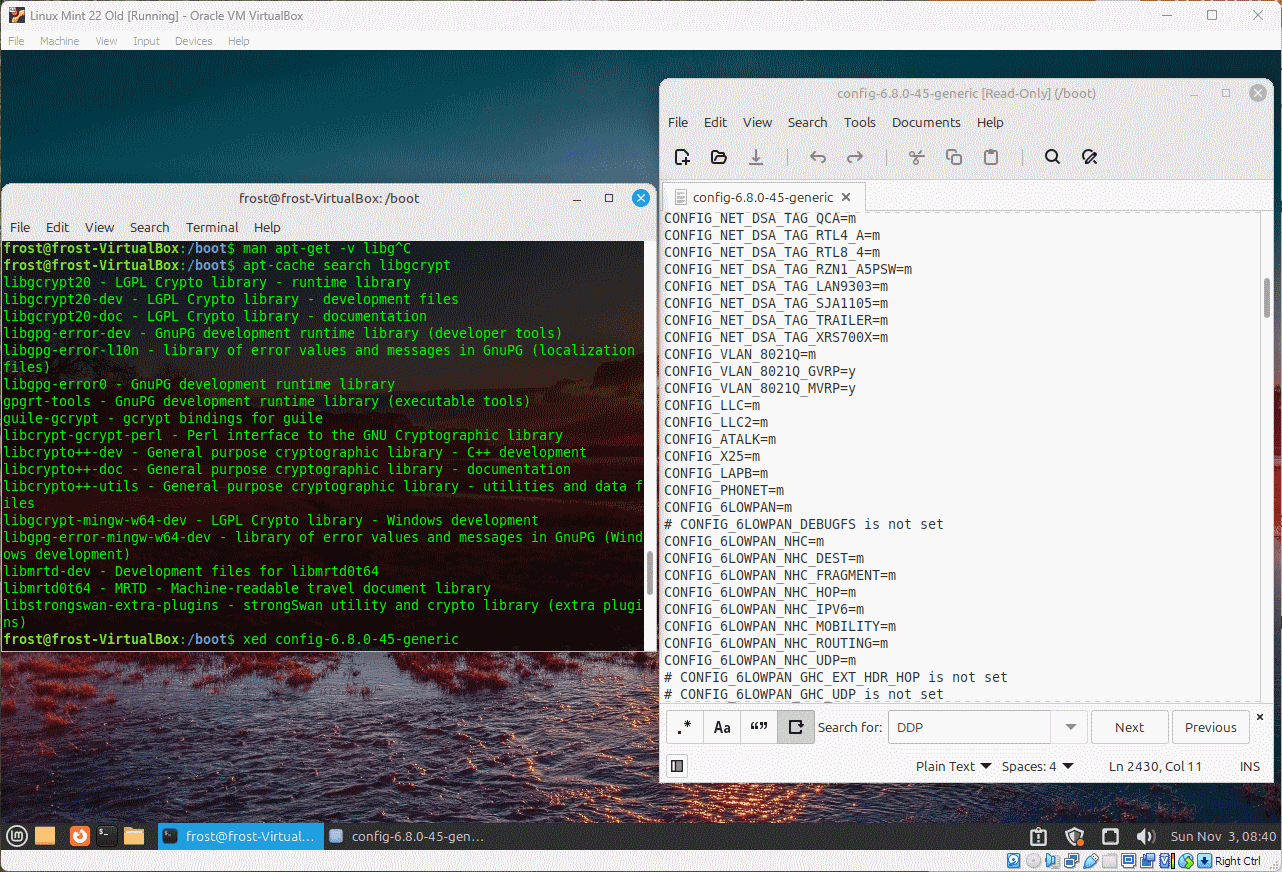Show the side pane using statusbar icon
Screen dimensions: 1282x872
(677, 766)
